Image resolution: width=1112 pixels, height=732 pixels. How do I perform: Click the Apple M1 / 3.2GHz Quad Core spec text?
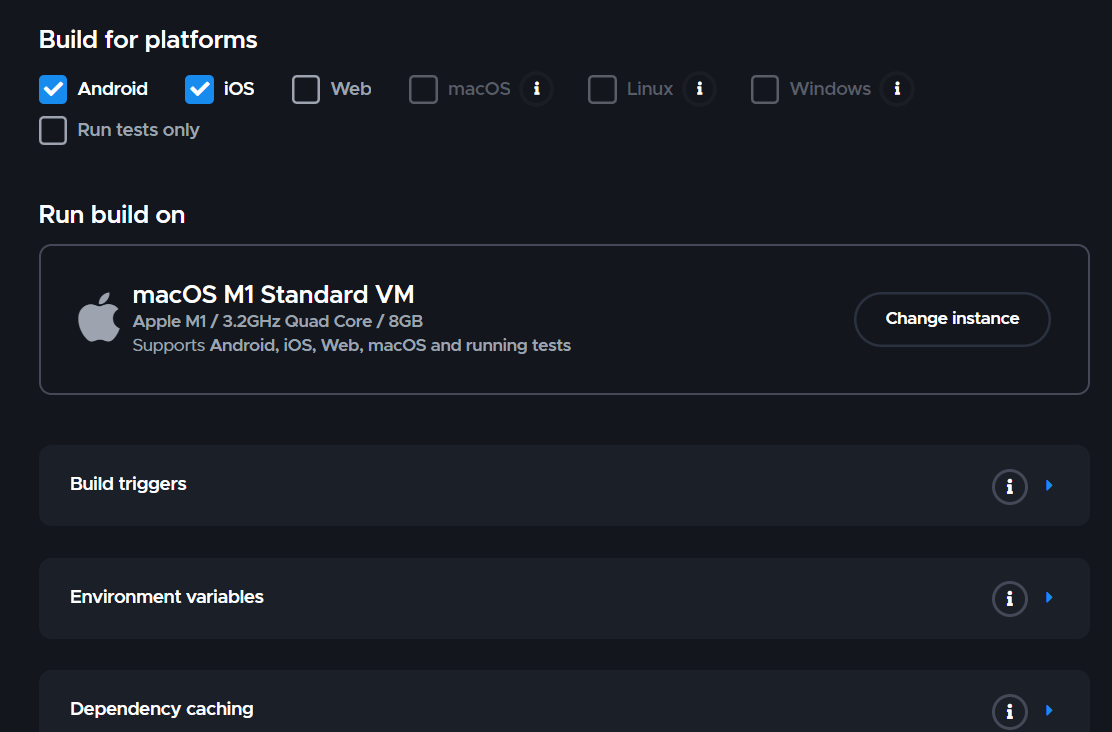pyautogui.click(x=277, y=321)
